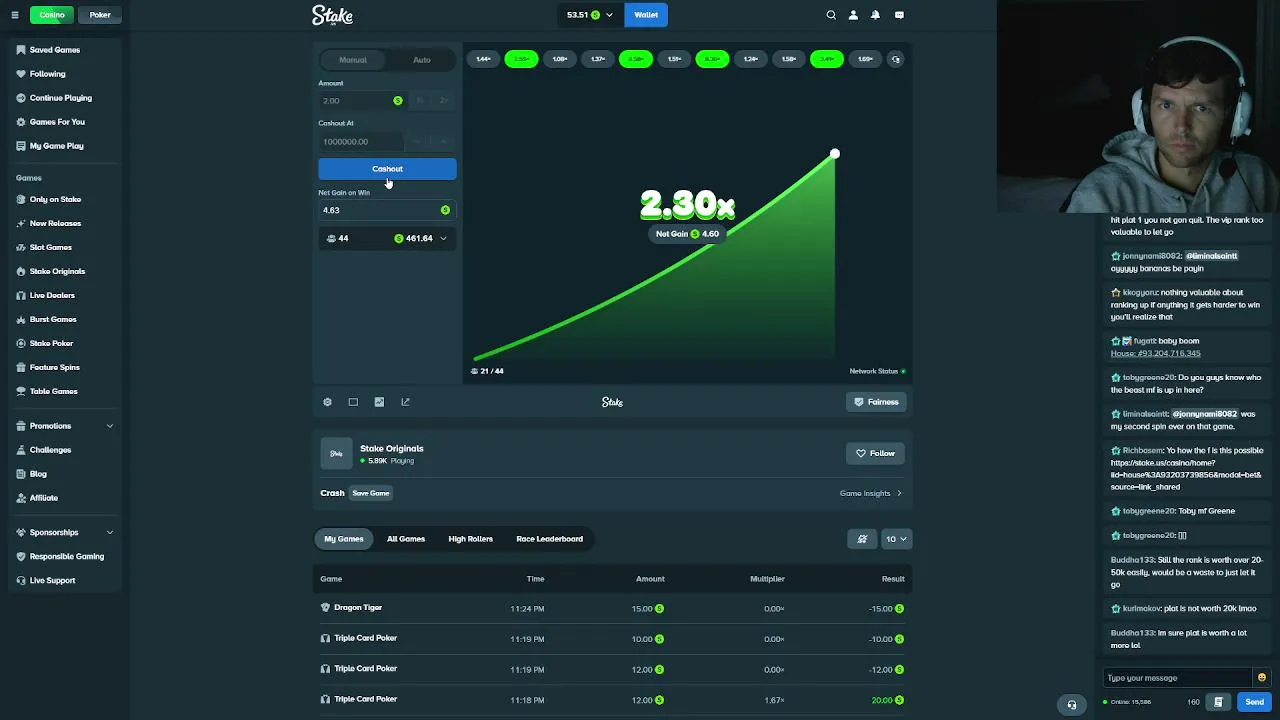Open chat rules document icon

[1218, 702]
